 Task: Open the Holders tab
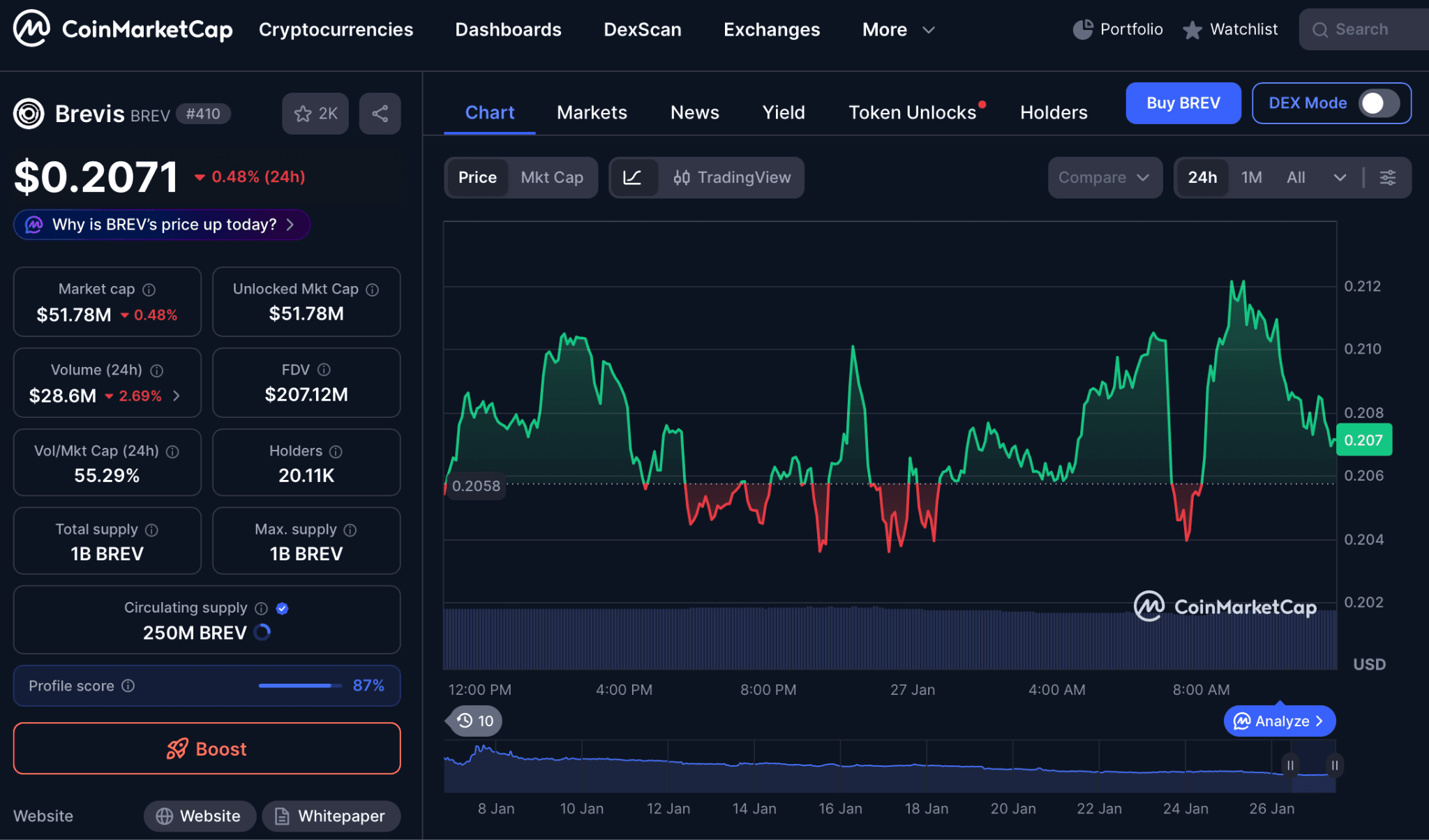coord(1054,112)
